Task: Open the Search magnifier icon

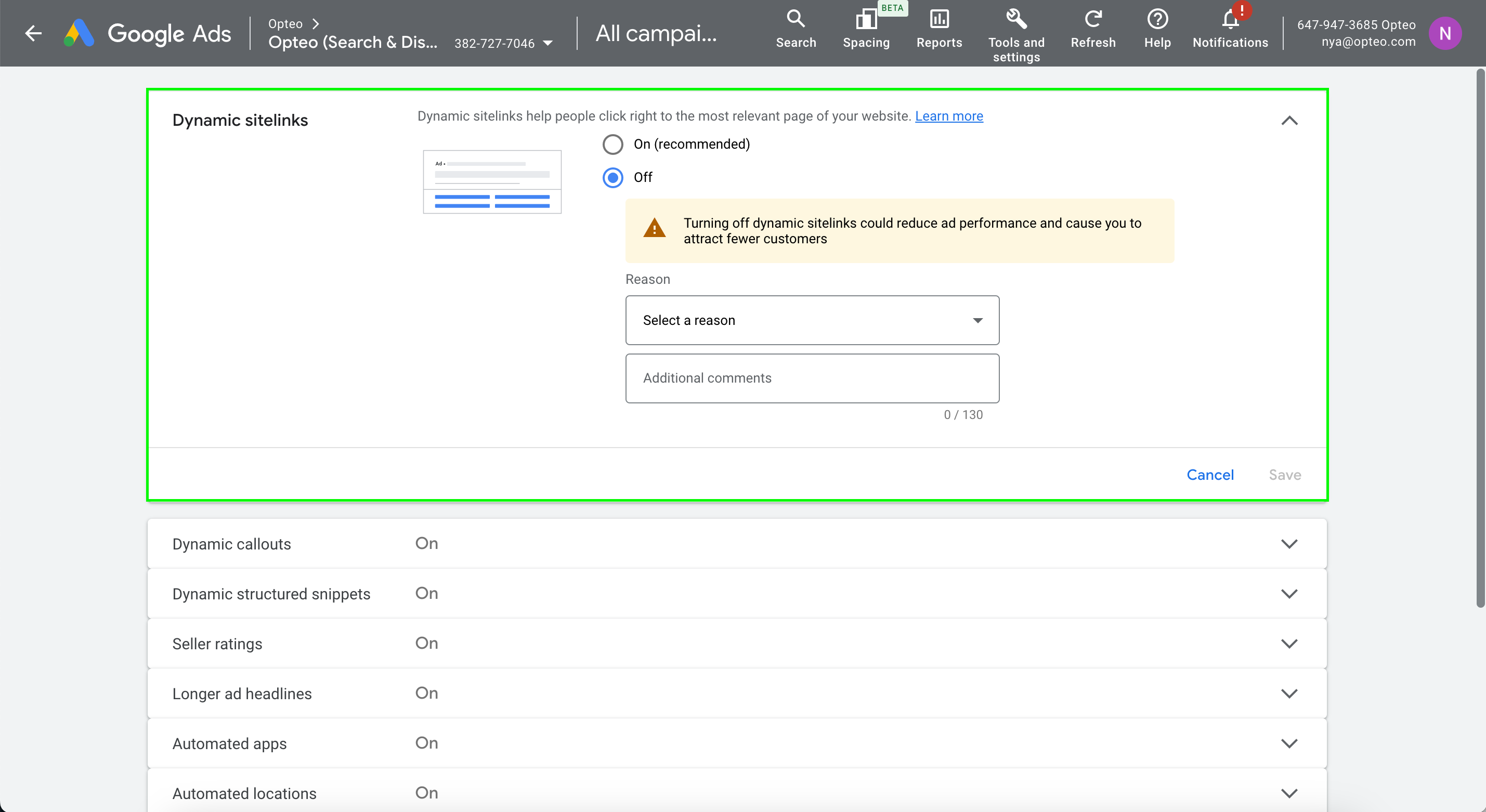Action: tap(796, 20)
